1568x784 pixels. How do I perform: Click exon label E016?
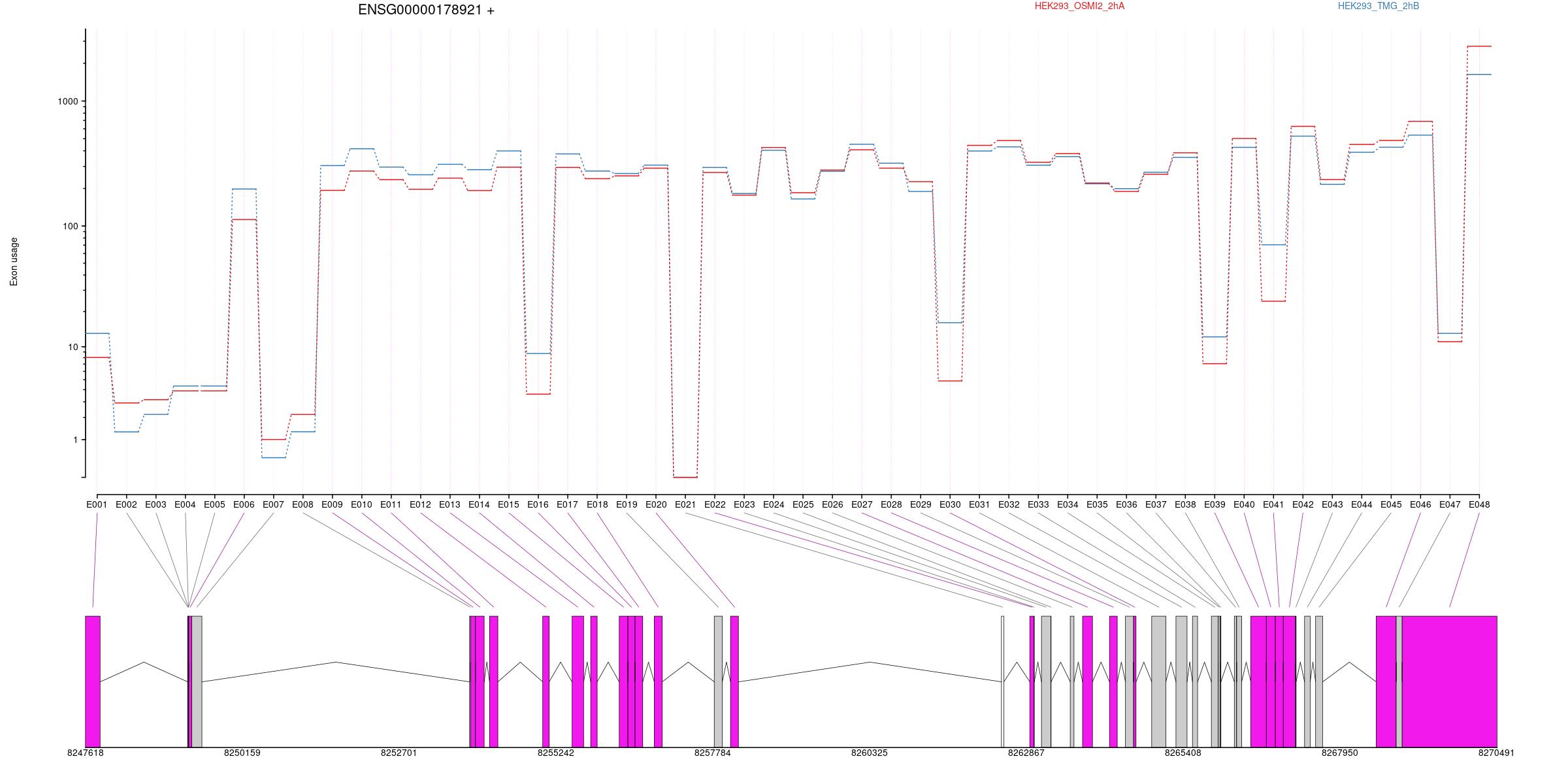[538, 504]
